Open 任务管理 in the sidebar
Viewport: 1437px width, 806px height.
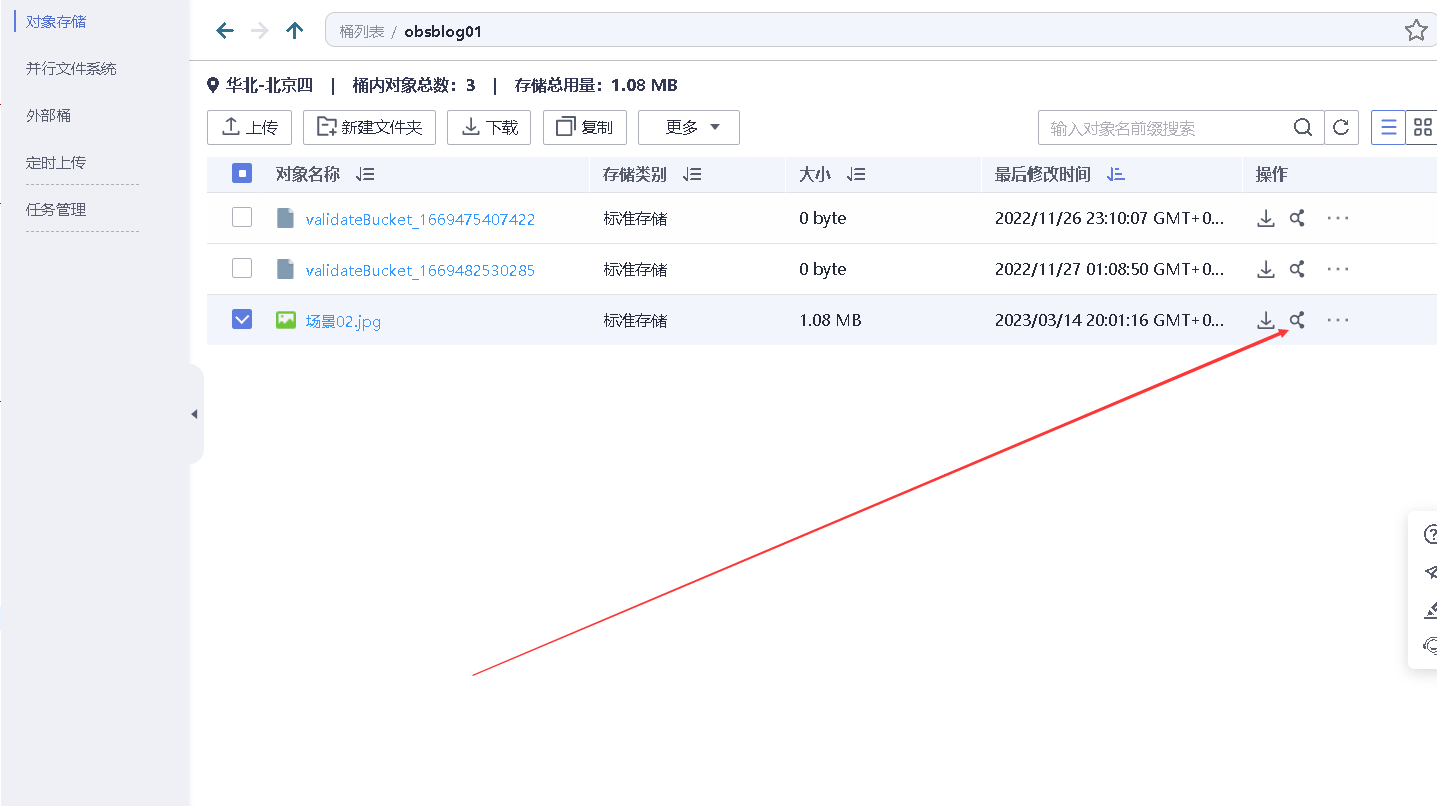point(56,209)
